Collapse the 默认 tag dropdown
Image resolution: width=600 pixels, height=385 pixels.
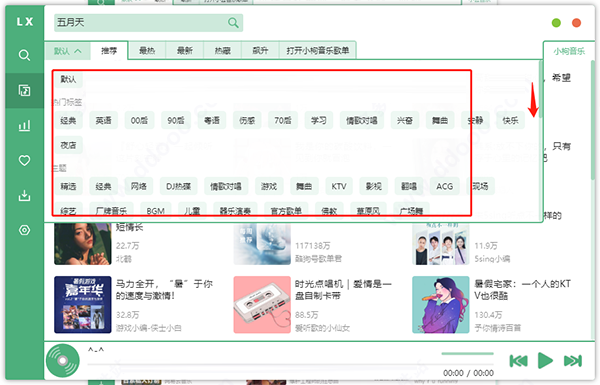[68, 51]
